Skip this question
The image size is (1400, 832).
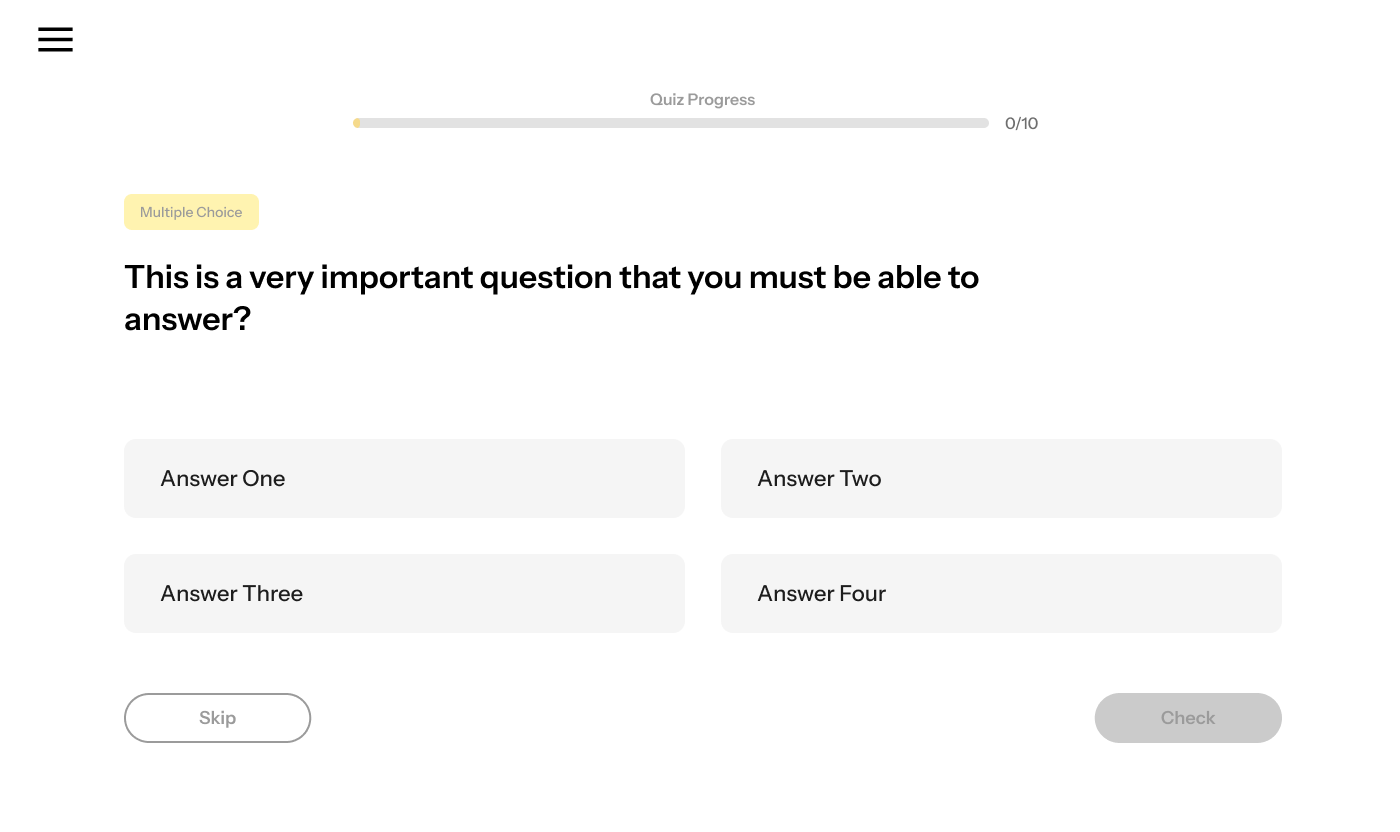[x=217, y=718]
